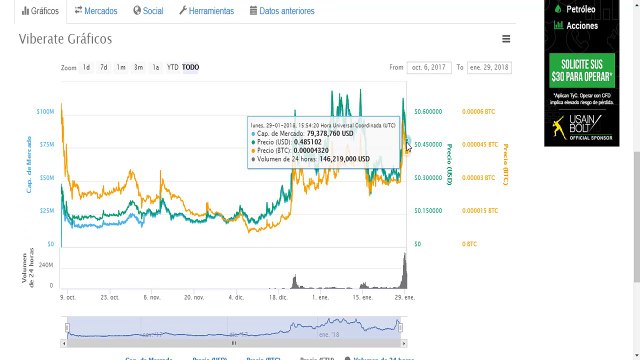Select the YTD zoom range
Screen dimensions: 640x360
click(x=173, y=67)
